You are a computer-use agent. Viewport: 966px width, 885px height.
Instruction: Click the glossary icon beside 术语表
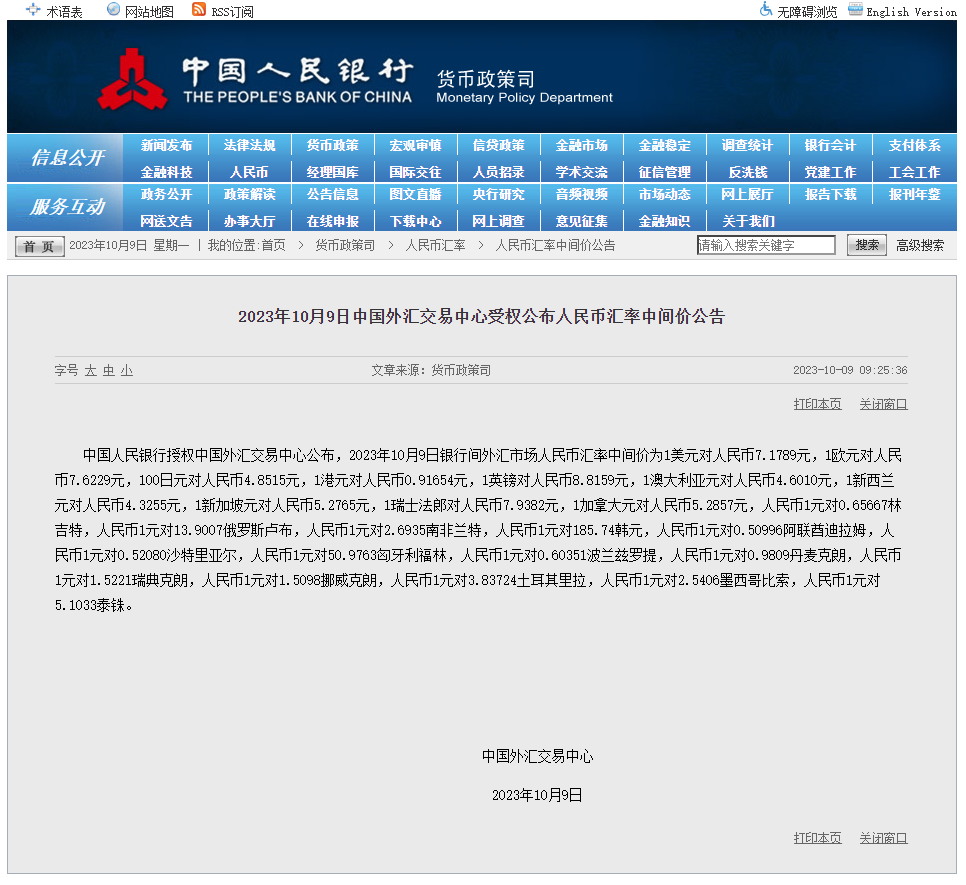click(33, 10)
